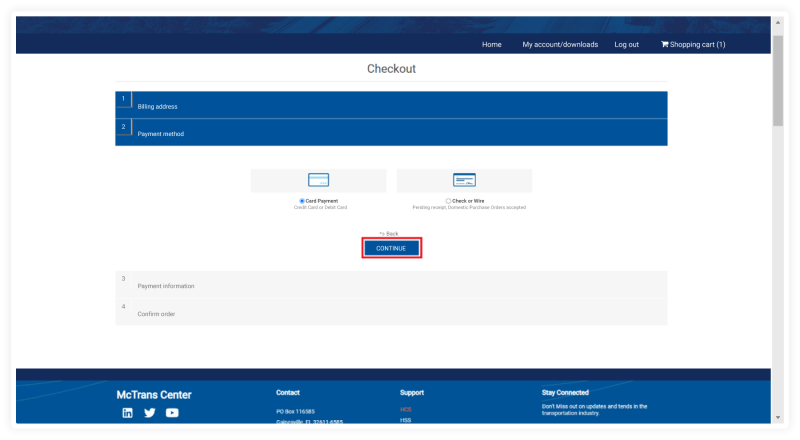Click the check or wire icon
Viewport: 800px width, 440px height.
click(464, 180)
